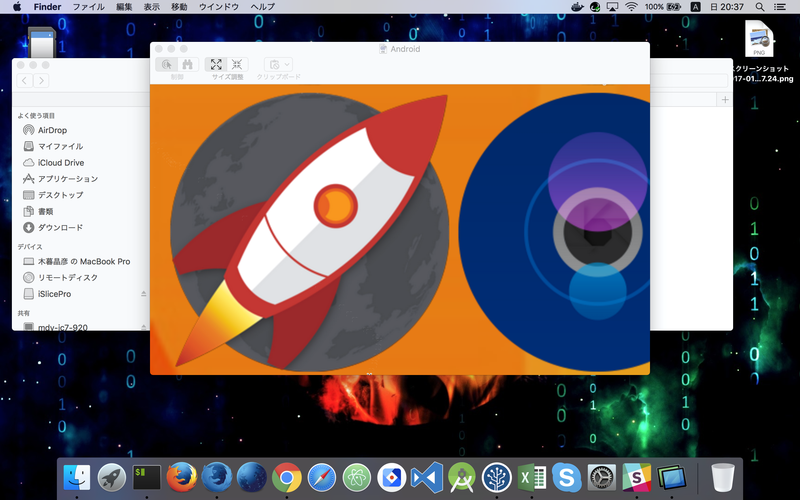
Task: Click AirDrop in the Finder sidebar
Action: 53,130
